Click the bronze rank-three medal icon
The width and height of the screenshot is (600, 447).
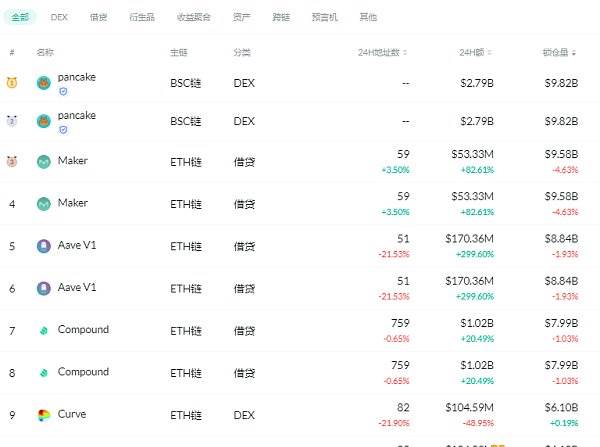click(12, 161)
